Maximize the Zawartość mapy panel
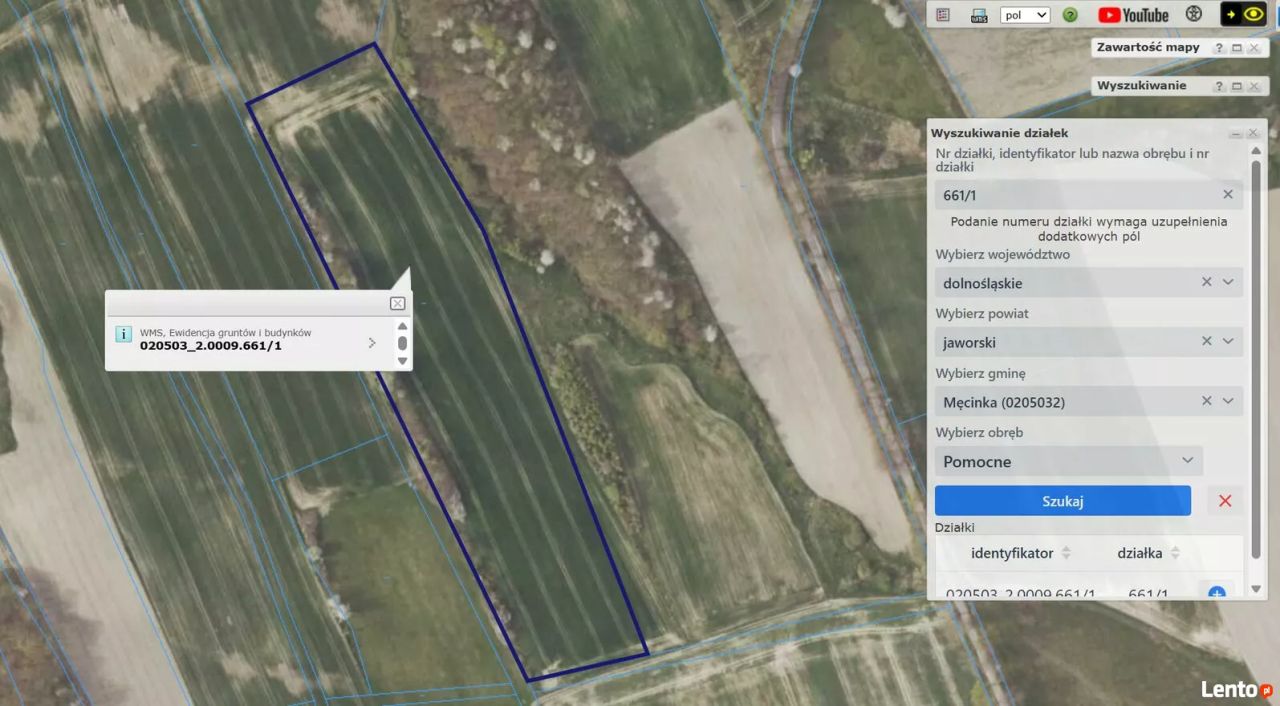Screen dimensions: 1280x706 tap(1236, 48)
